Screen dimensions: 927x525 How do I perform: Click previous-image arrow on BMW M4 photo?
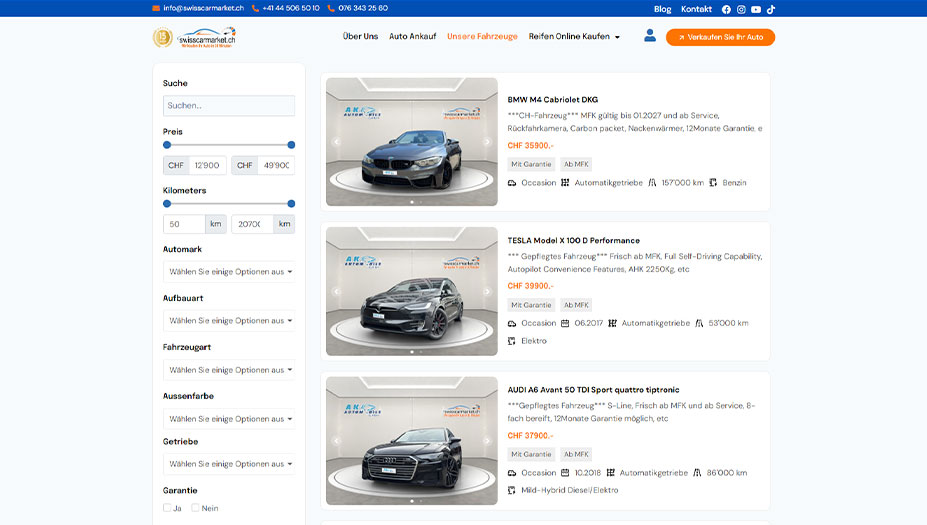tap(337, 142)
